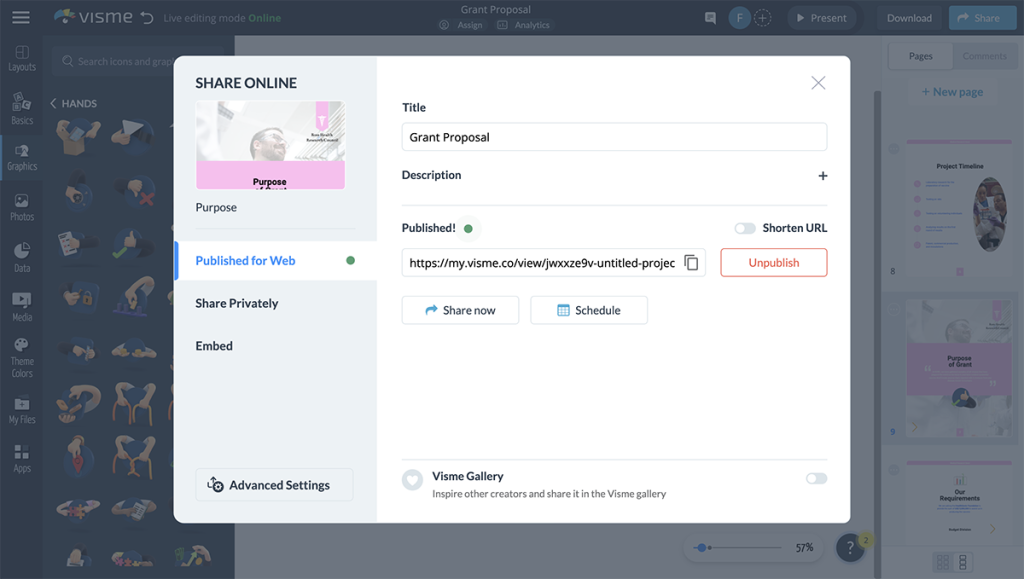Select the Share Privately tab

(237, 303)
